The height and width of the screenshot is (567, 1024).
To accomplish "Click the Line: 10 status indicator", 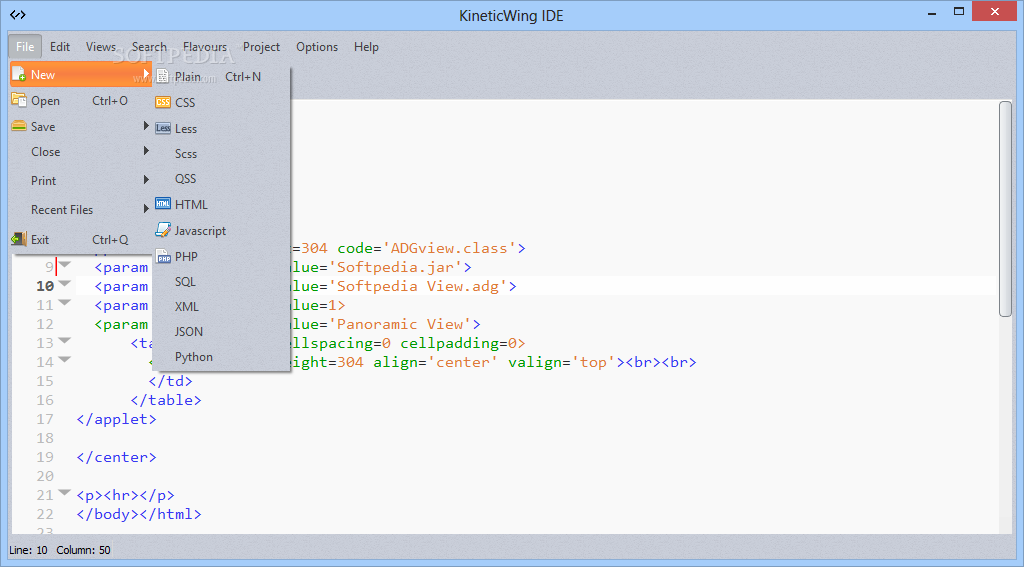I will point(28,550).
